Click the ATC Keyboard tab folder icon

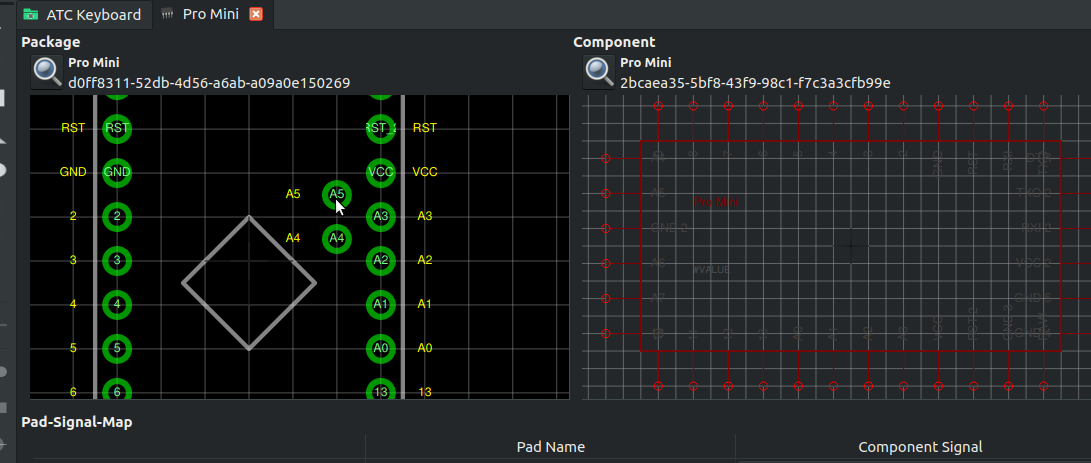pyautogui.click(x=31, y=15)
